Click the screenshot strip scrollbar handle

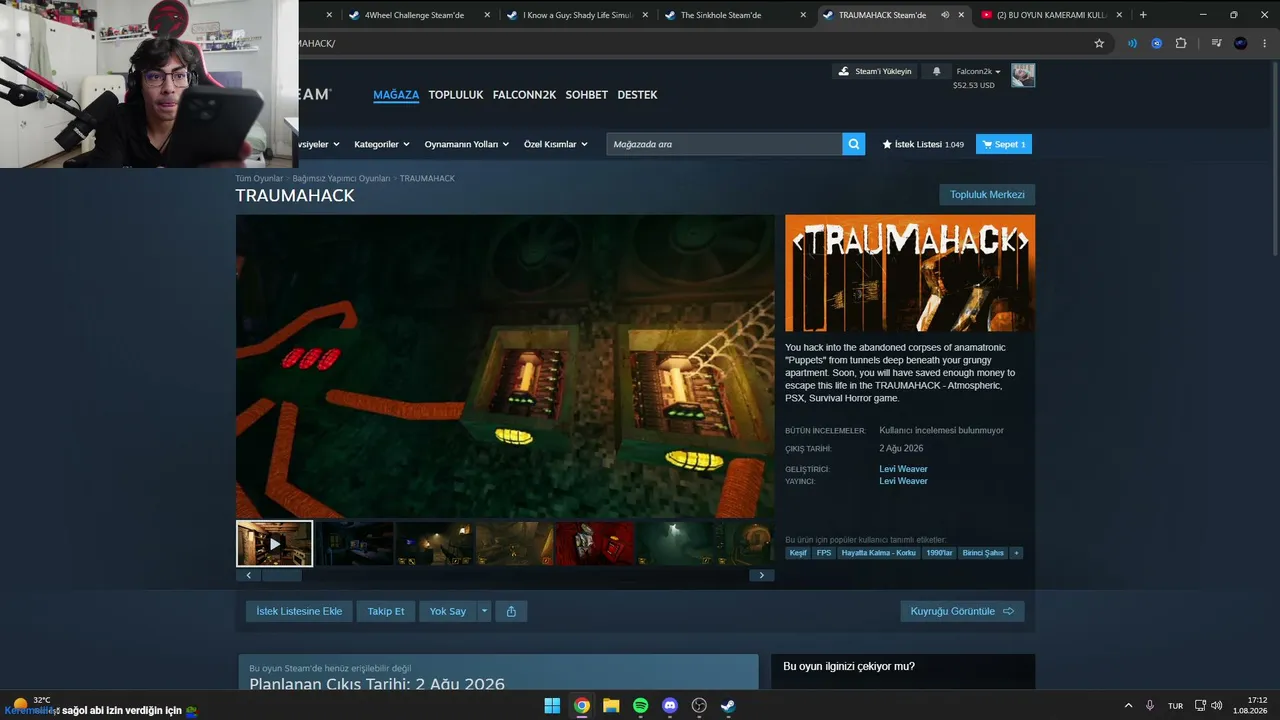point(281,575)
